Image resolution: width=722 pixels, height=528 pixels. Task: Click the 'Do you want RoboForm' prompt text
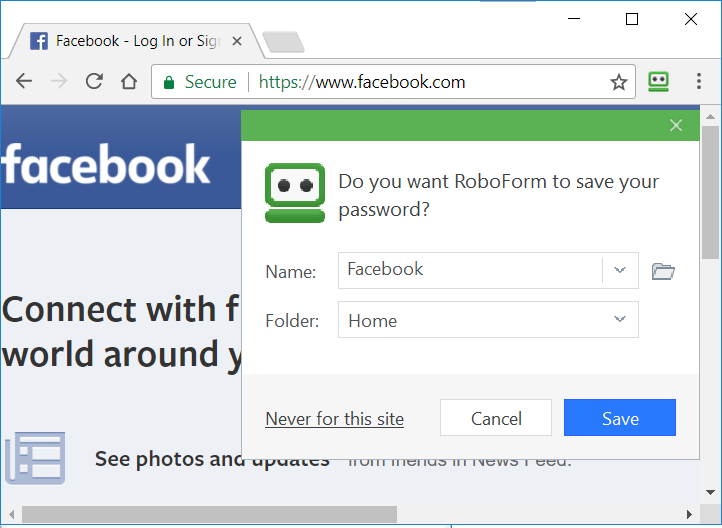499,195
